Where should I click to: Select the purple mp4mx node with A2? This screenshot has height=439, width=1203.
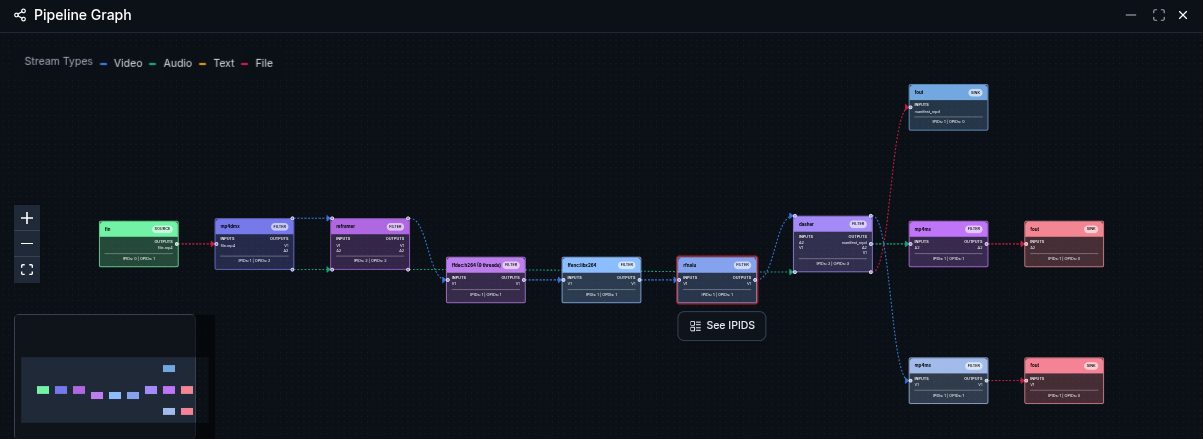(948, 244)
